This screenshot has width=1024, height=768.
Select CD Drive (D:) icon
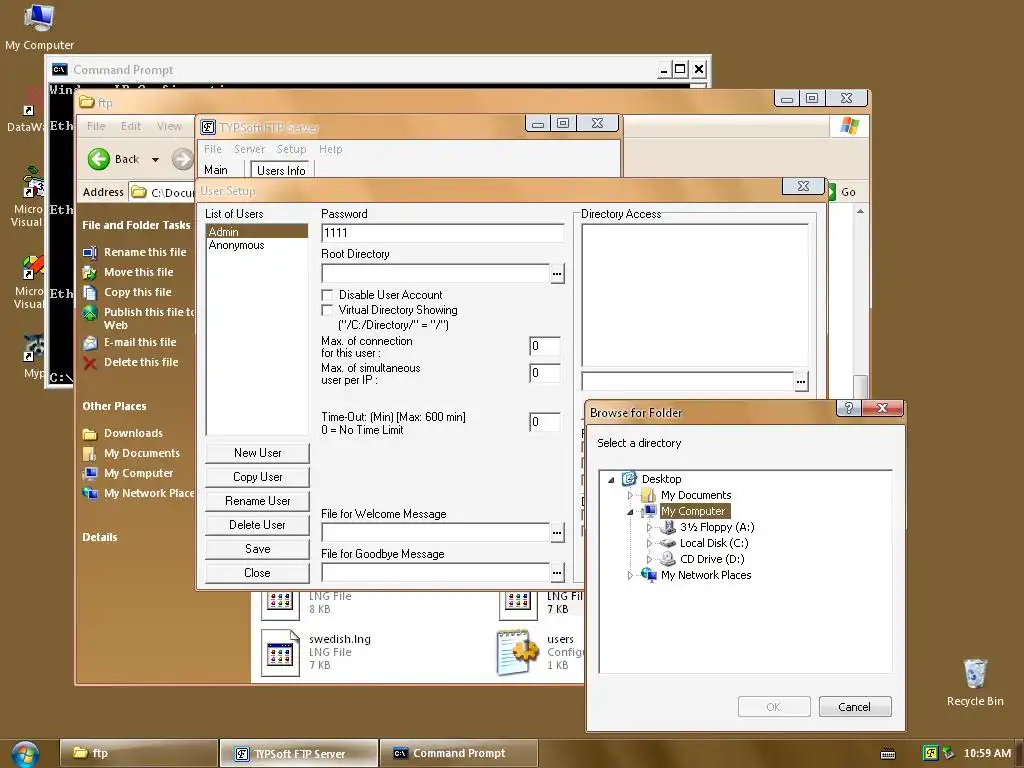click(667, 559)
